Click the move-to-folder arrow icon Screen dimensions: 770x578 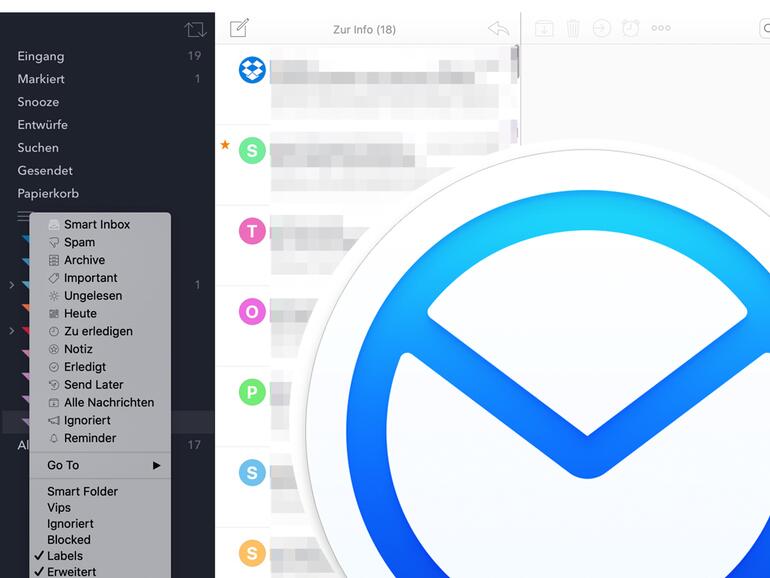pos(602,28)
